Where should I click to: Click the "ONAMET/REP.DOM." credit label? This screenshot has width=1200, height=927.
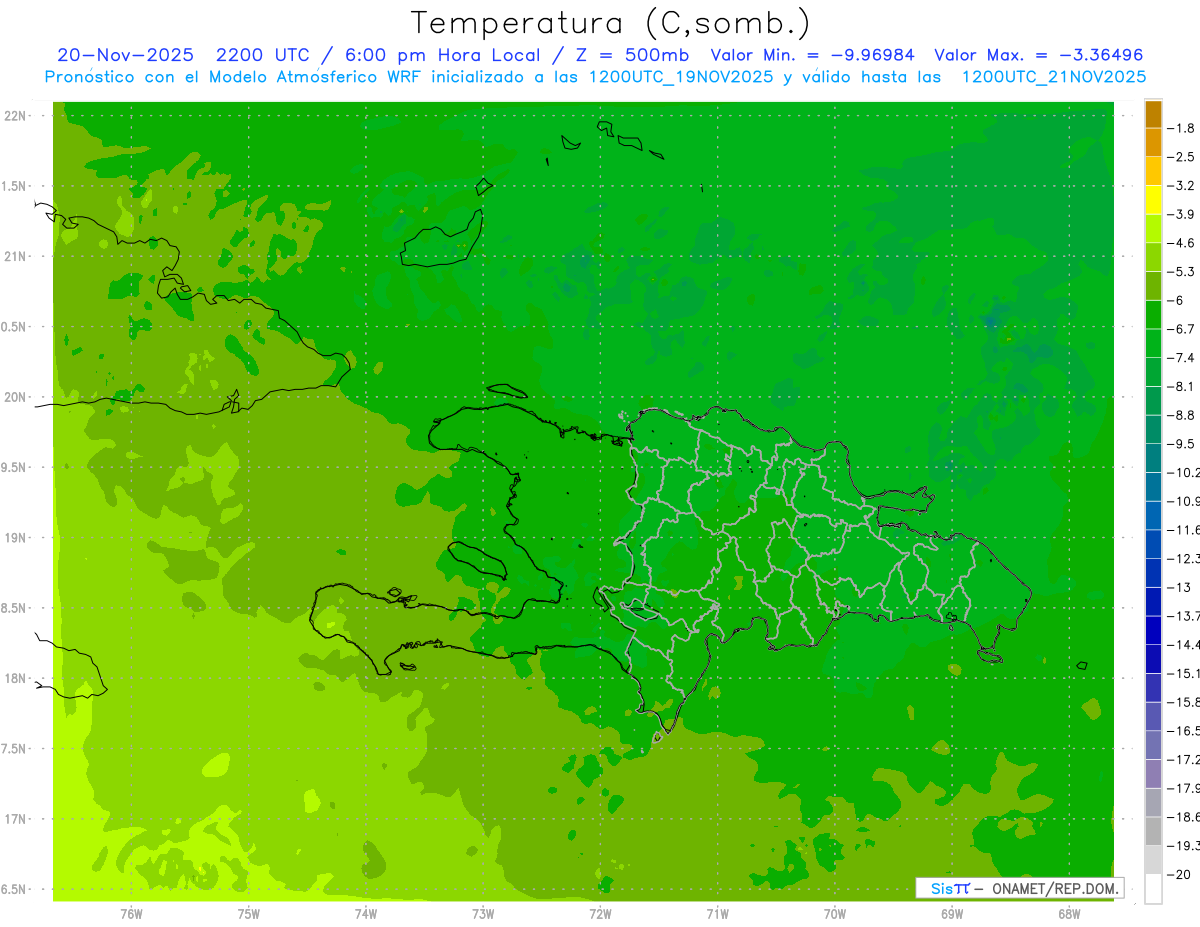click(x=1054, y=888)
